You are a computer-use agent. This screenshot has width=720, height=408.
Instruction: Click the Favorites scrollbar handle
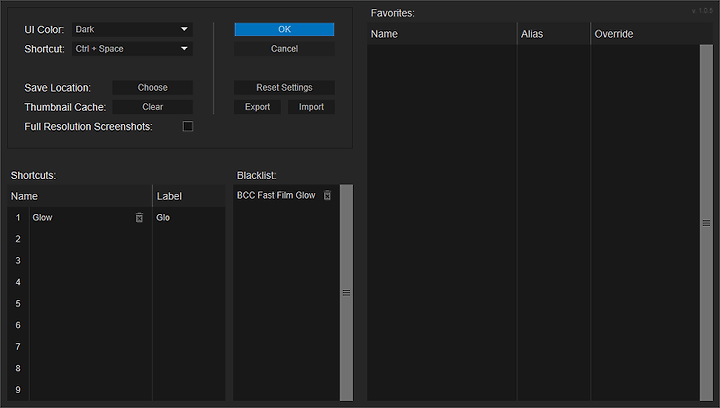coord(706,223)
